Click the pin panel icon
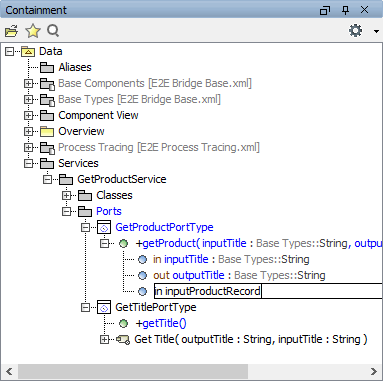Viewport: 383px width, 381px height. [x=345, y=10]
